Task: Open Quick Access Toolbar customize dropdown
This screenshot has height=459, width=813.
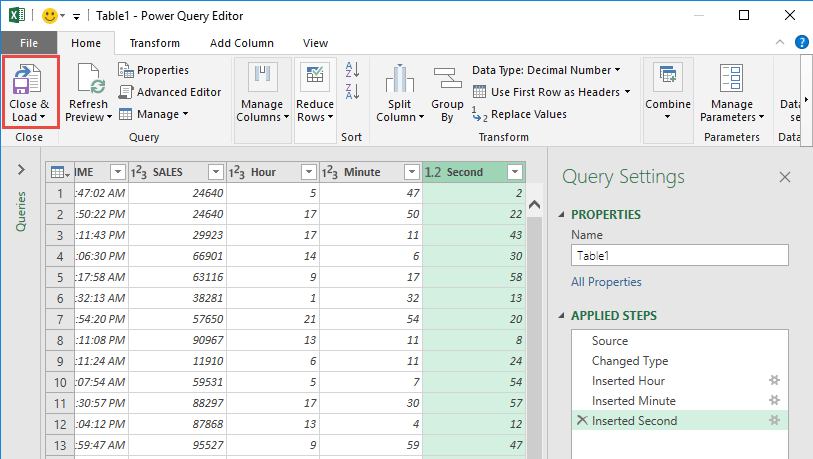Action: click(76, 17)
